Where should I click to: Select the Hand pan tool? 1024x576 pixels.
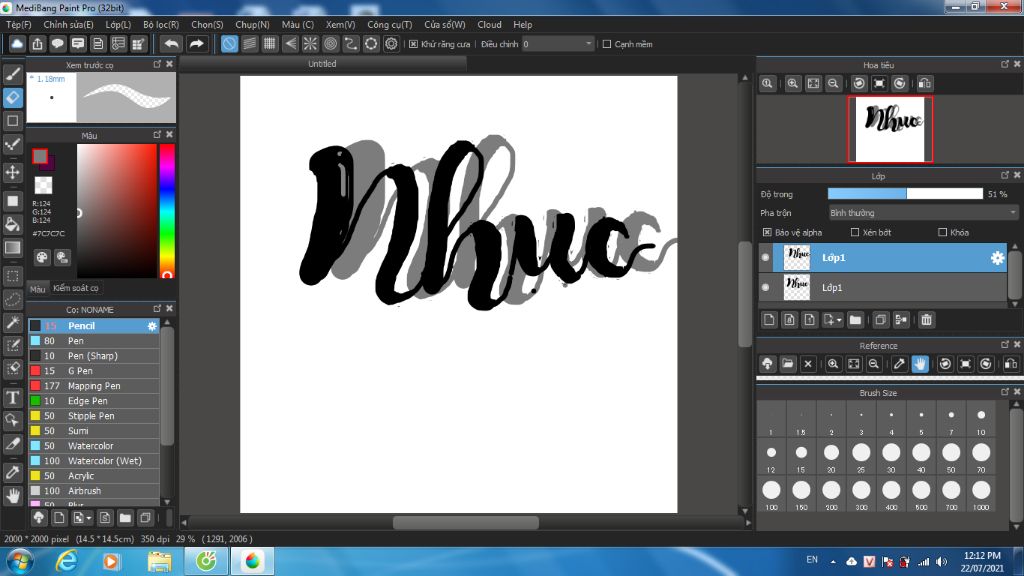click(x=12, y=496)
